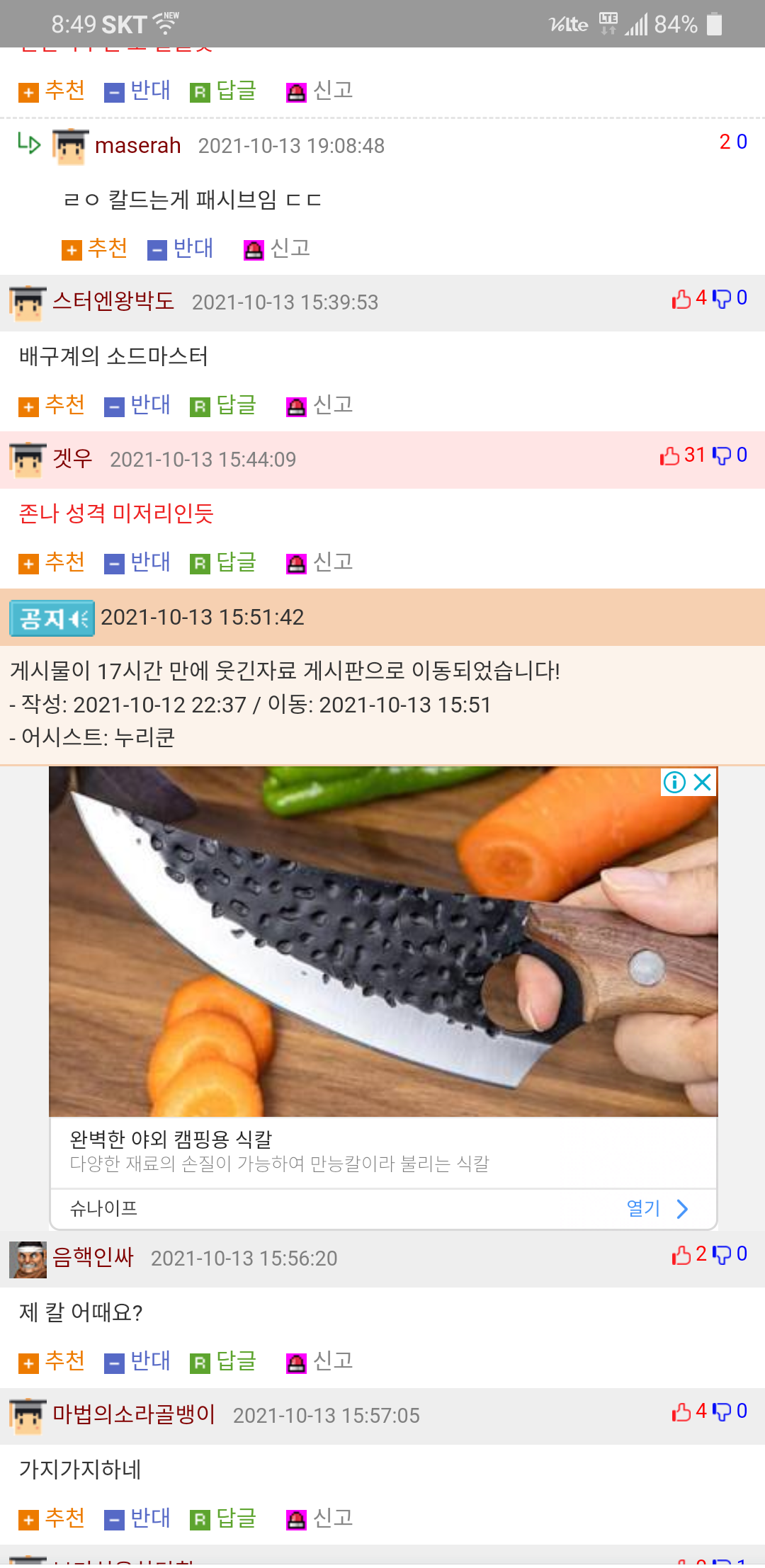Open the ad via 열기 chevron
The height and width of the screenshot is (1568, 765).
(682, 1208)
